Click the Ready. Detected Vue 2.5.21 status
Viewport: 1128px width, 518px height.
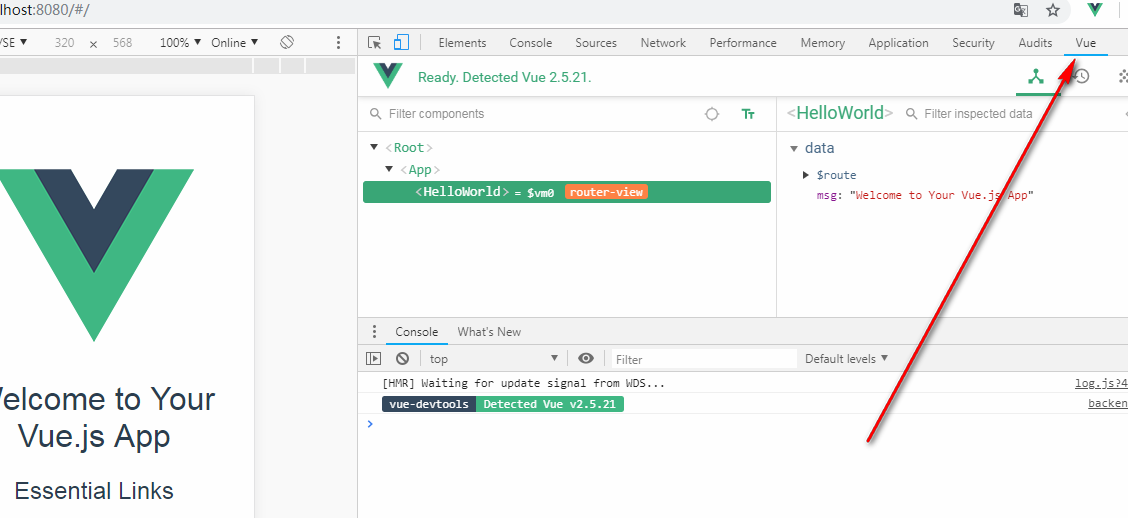click(504, 77)
